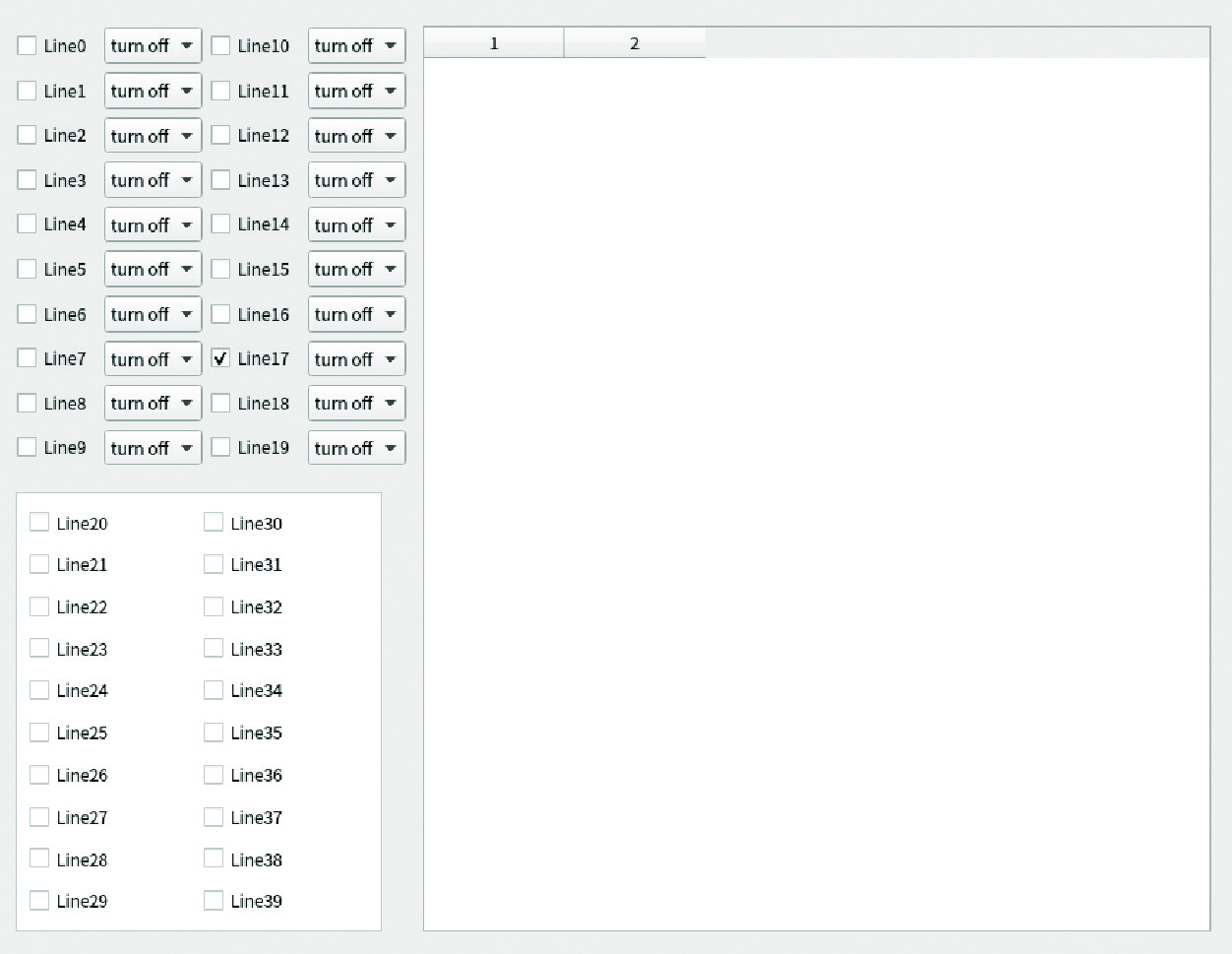Click column header 1
This screenshot has width=1232, height=954.
[x=494, y=43]
